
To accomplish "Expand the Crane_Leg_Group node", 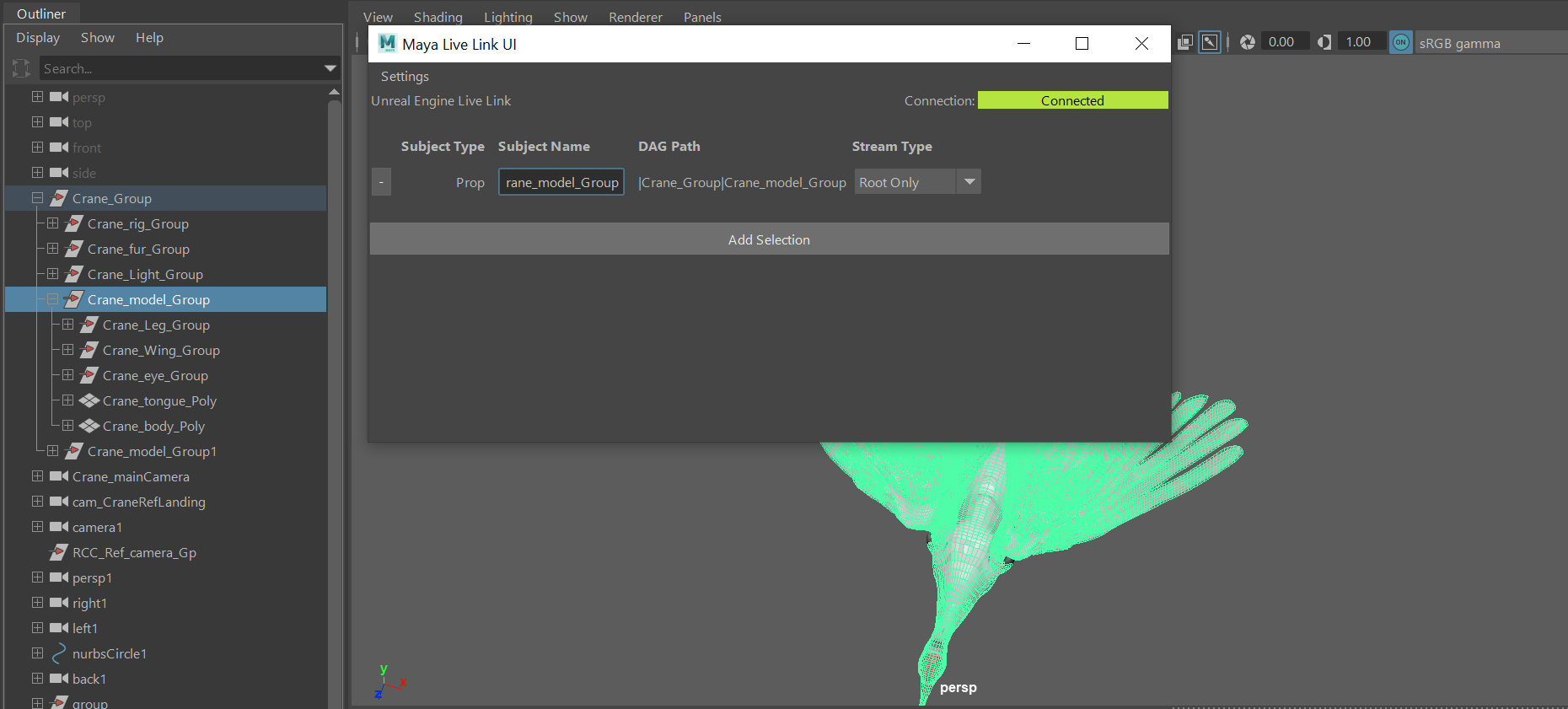I will point(67,325).
